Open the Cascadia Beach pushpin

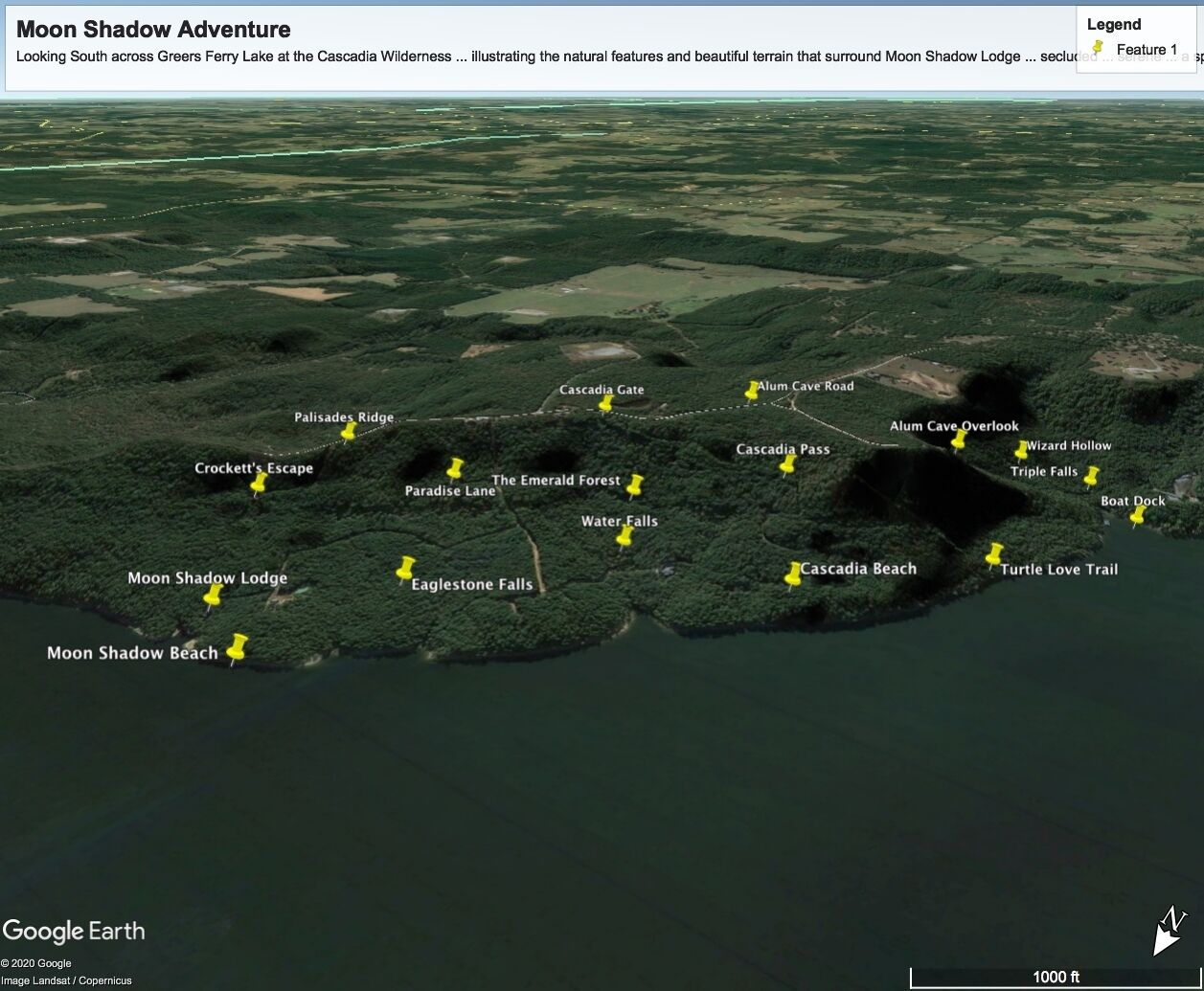tap(793, 574)
